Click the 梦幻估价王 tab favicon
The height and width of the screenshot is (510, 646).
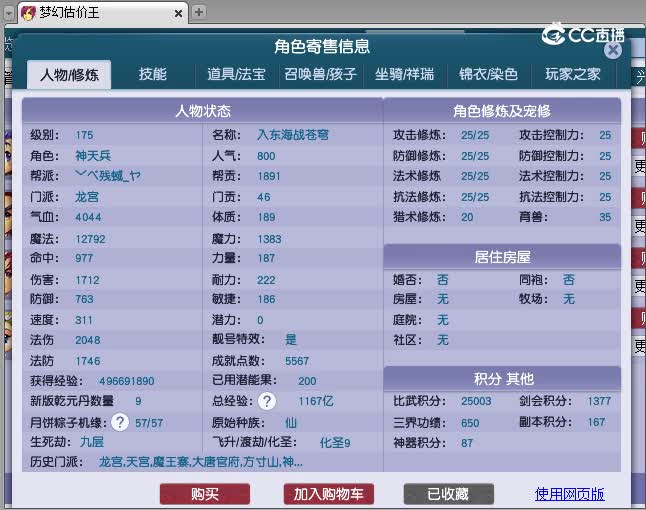coord(28,13)
